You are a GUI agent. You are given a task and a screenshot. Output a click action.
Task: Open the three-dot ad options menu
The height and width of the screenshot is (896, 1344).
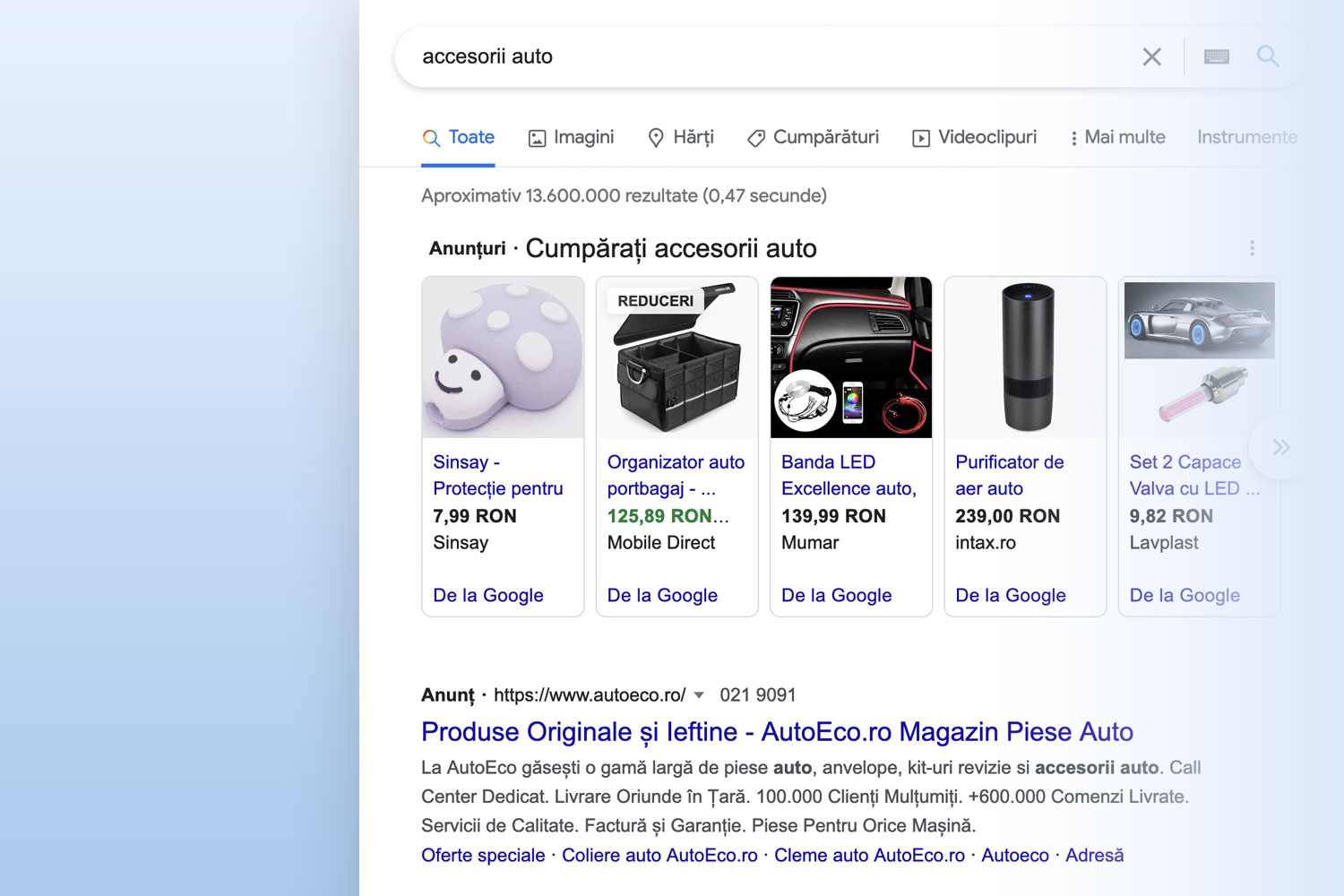tap(1252, 248)
